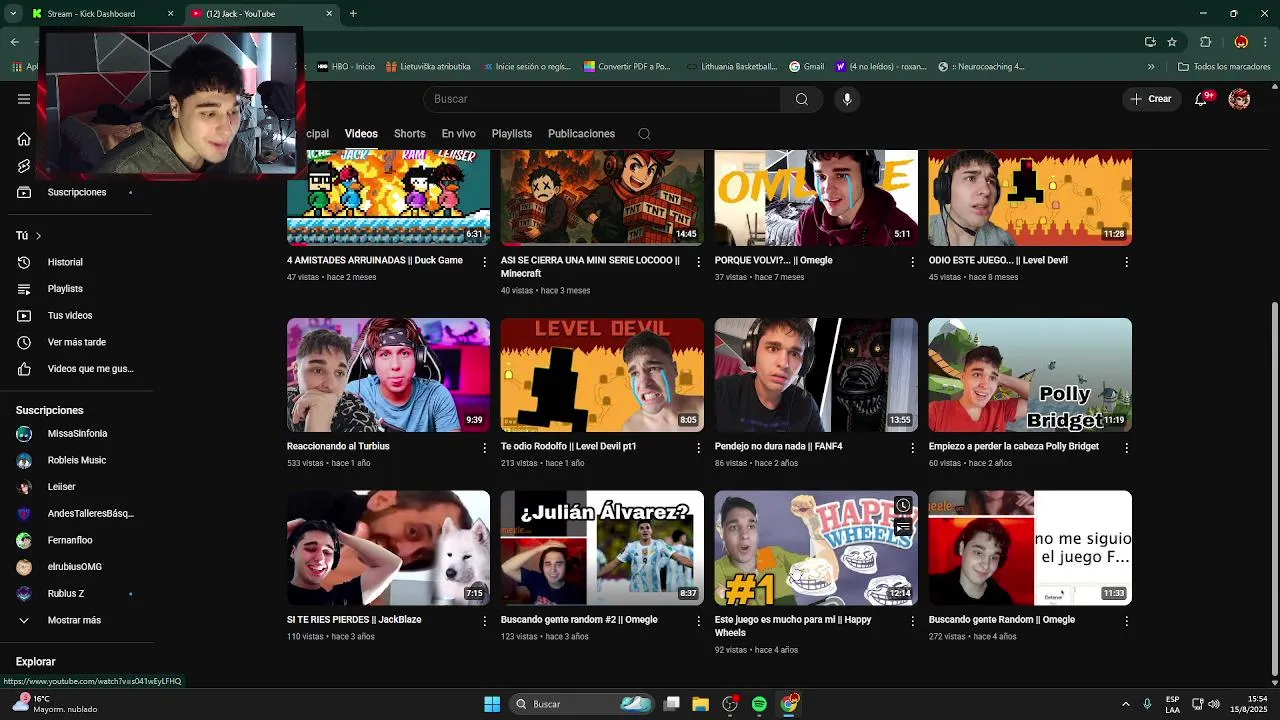The image size is (1280, 720).
Task: Switch to the Videos tab
Action: tap(361, 134)
